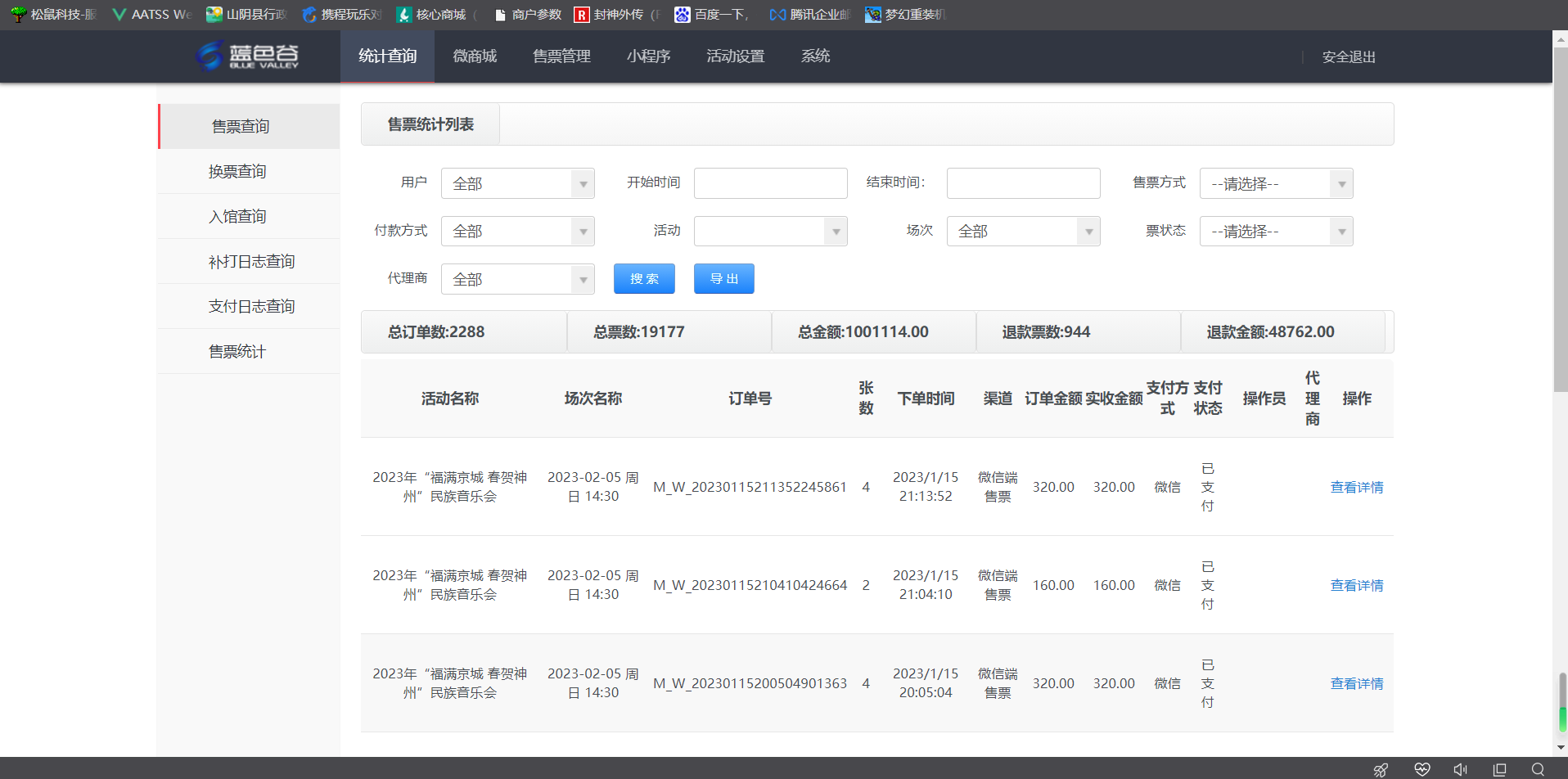This screenshot has width=1568, height=779.
Task: Open the AATSS bookmark
Action: point(152,15)
